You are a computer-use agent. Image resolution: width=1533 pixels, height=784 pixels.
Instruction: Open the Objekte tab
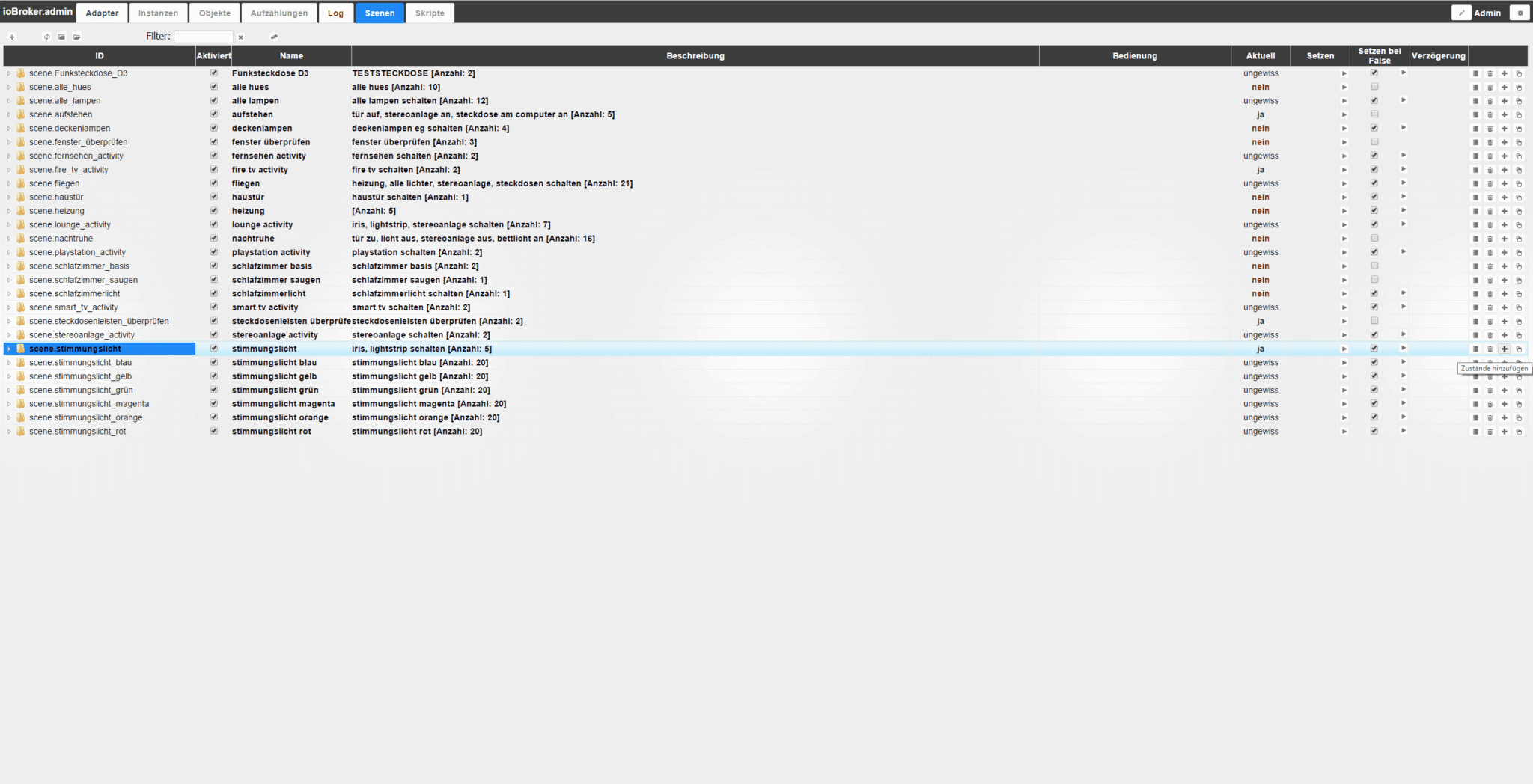(x=215, y=13)
